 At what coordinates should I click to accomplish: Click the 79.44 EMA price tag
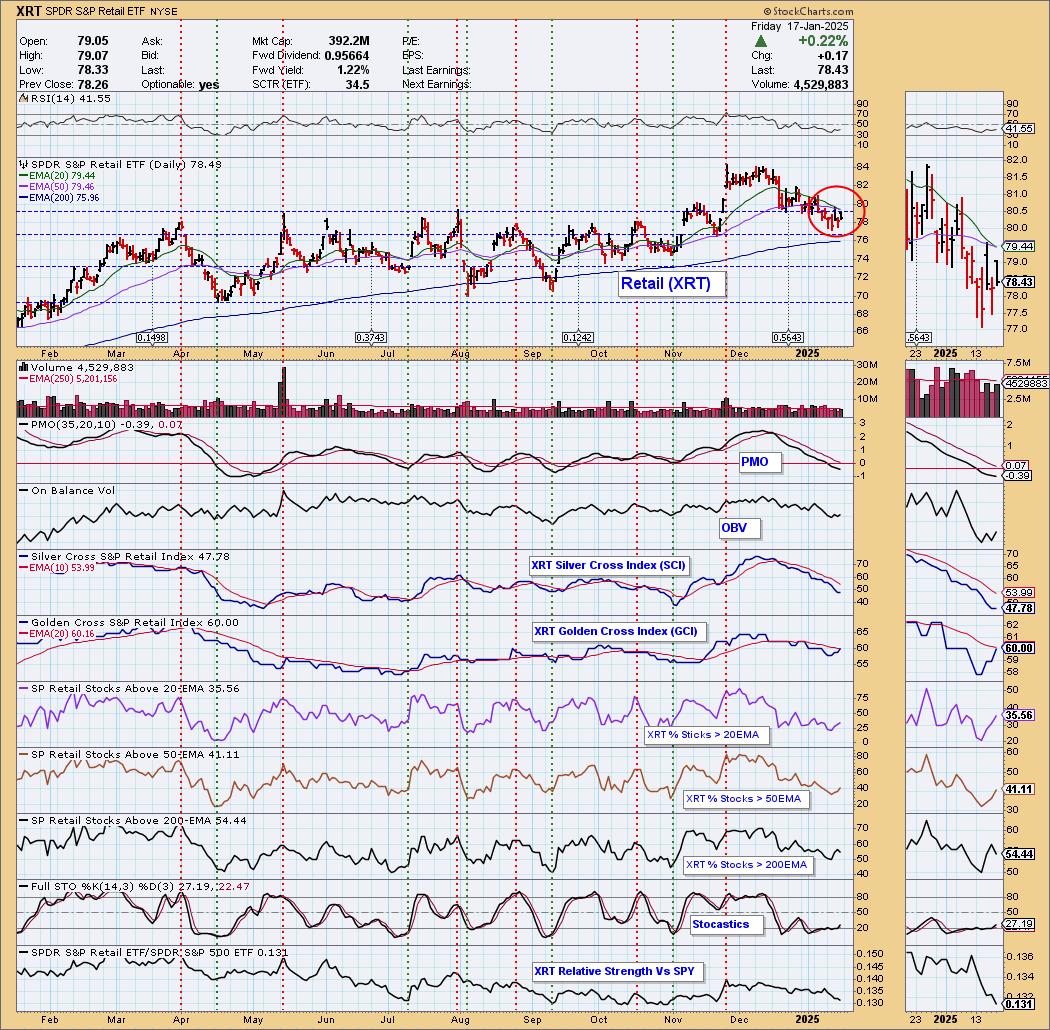pyautogui.click(x=1021, y=246)
